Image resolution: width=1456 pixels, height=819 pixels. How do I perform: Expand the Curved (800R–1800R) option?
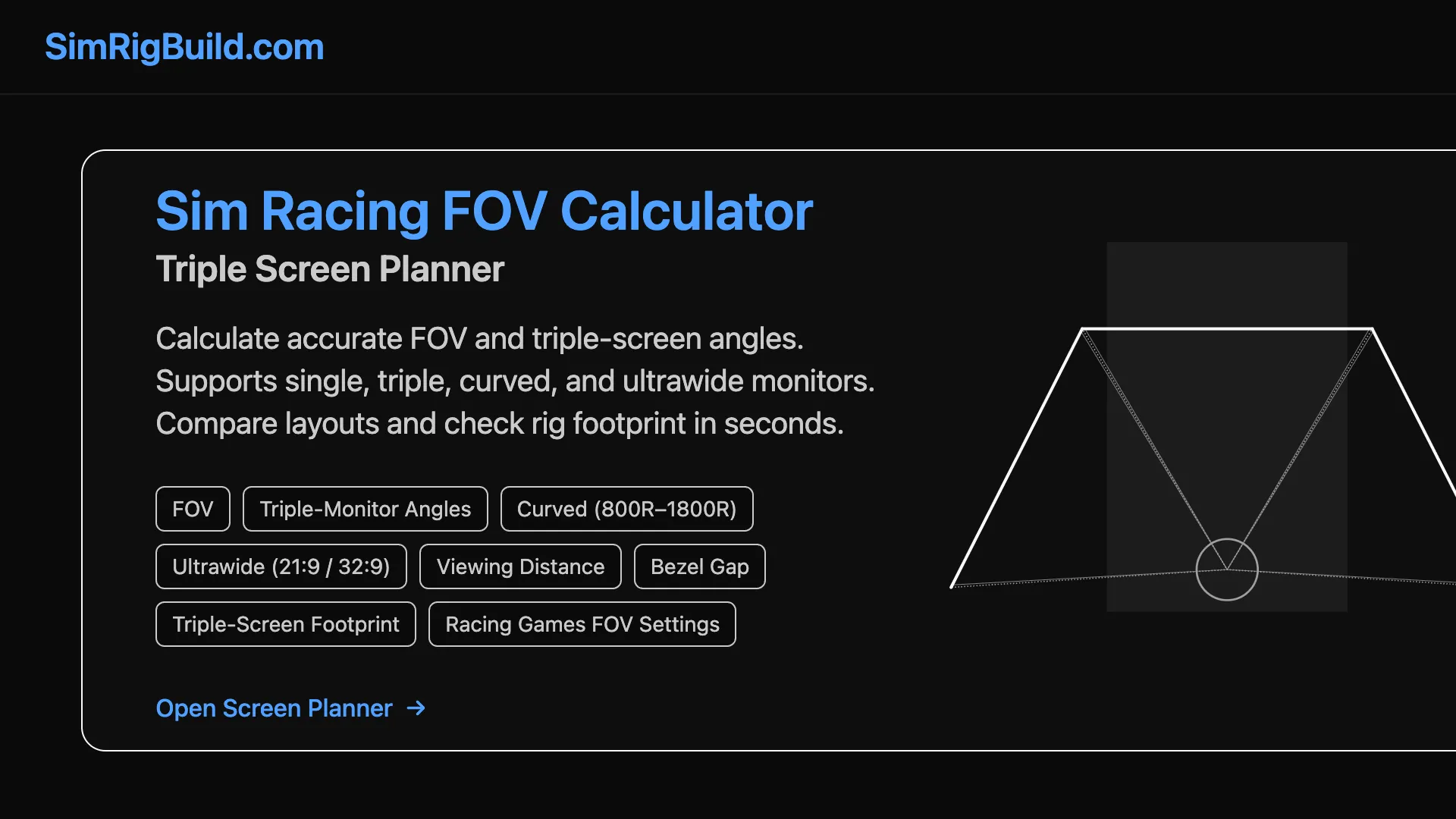(x=626, y=509)
